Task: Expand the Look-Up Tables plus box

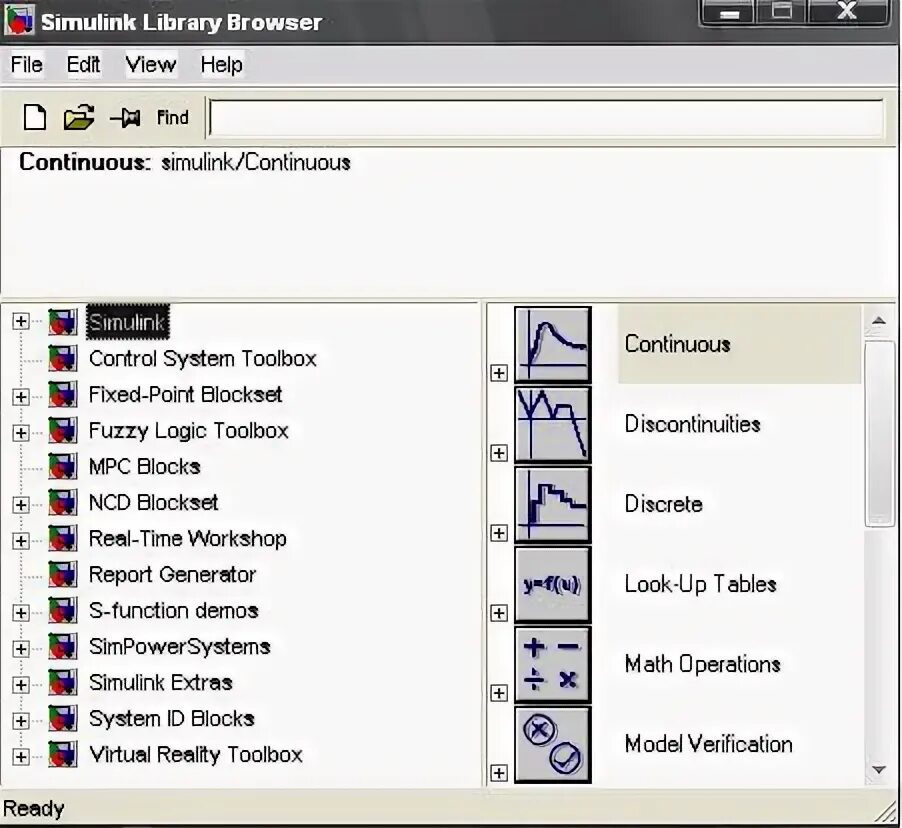Action: click(x=499, y=613)
